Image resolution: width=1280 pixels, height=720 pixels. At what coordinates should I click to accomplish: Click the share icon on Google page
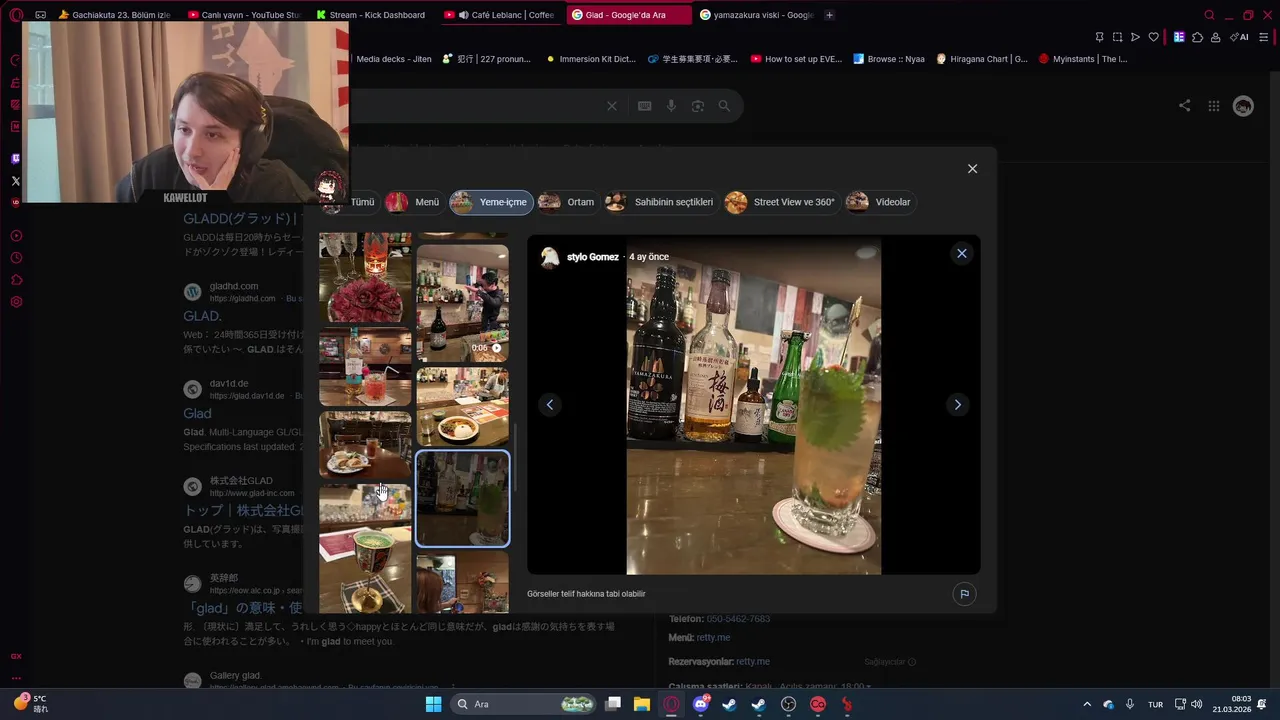[x=1184, y=106]
